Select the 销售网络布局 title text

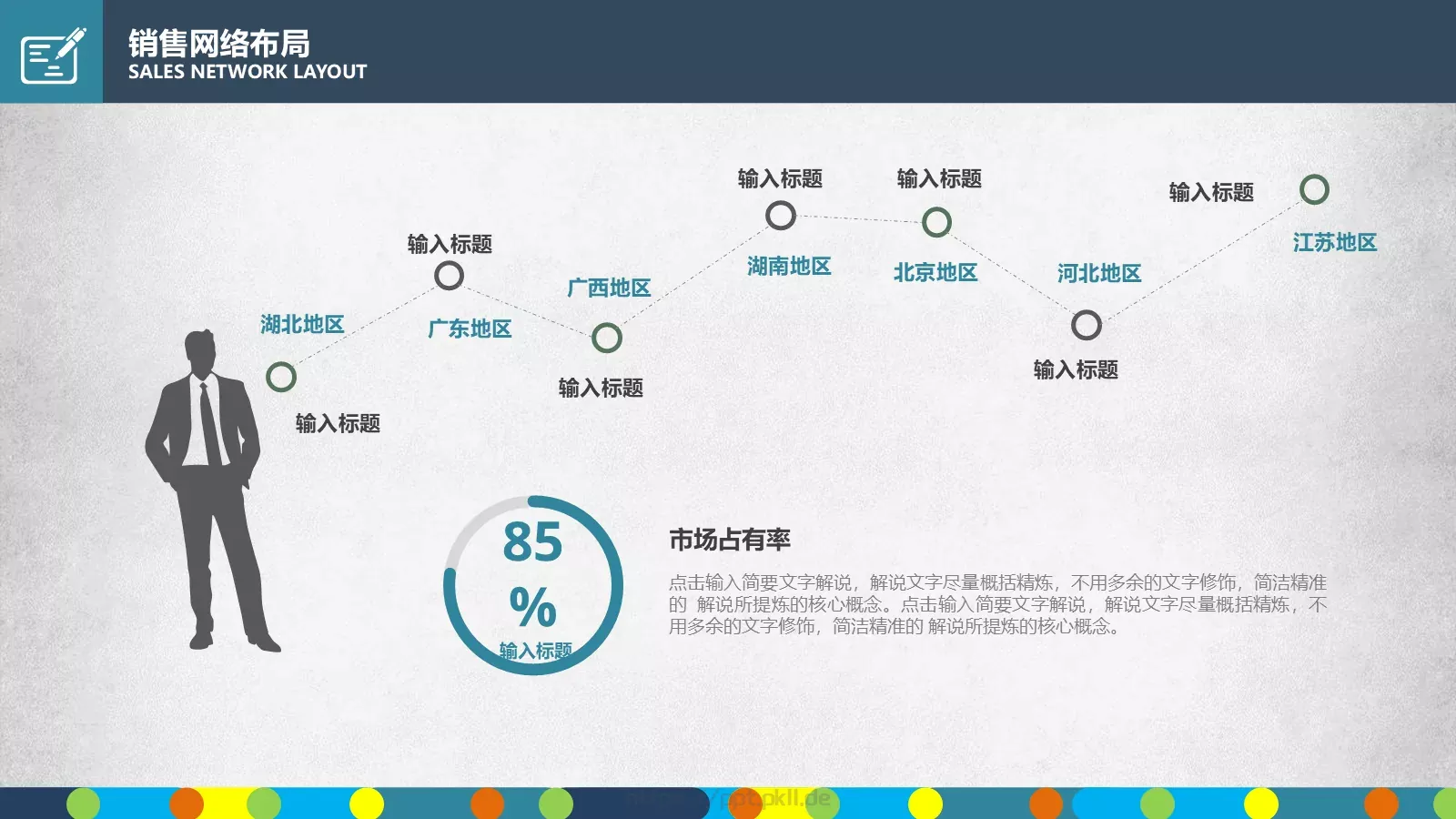point(218,44)
